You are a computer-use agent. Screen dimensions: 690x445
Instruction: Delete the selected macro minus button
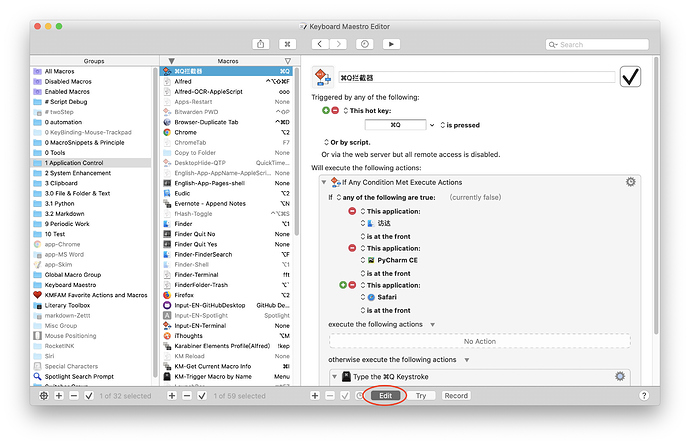click(187, 396)
